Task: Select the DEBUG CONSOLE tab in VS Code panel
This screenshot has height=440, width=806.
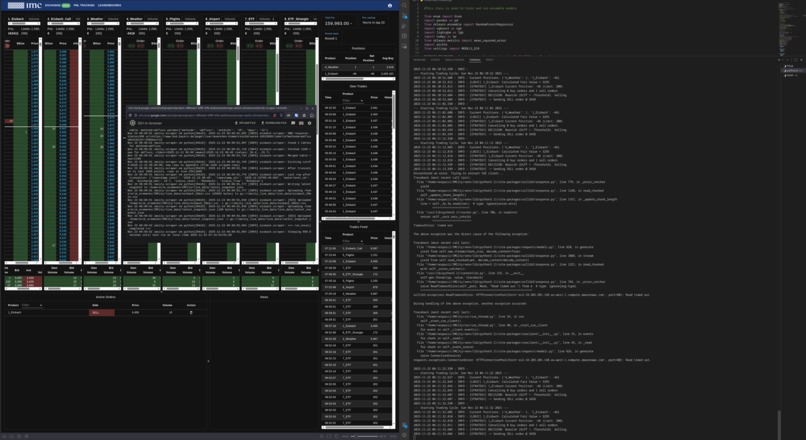Action: pyautogui.click(x=455, y=60)
